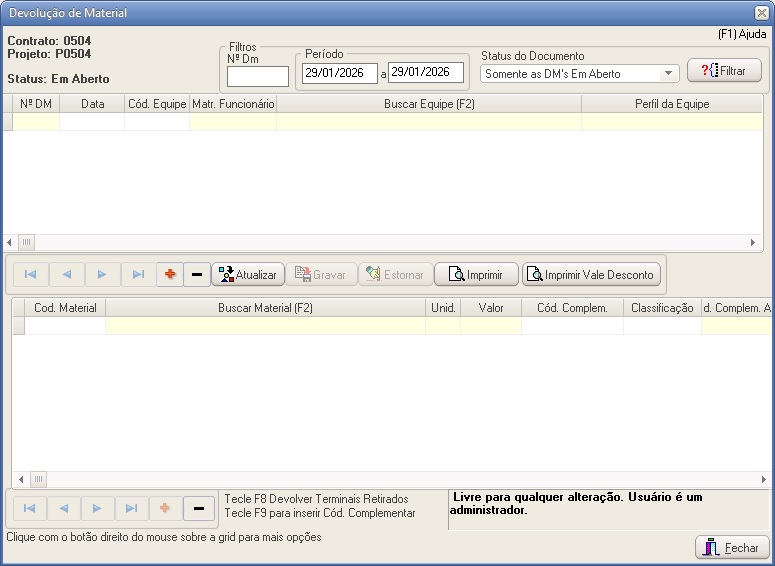775x566 pixels.
Task: Click the Buscar Equipe (F2) column header
Action: 428,104
